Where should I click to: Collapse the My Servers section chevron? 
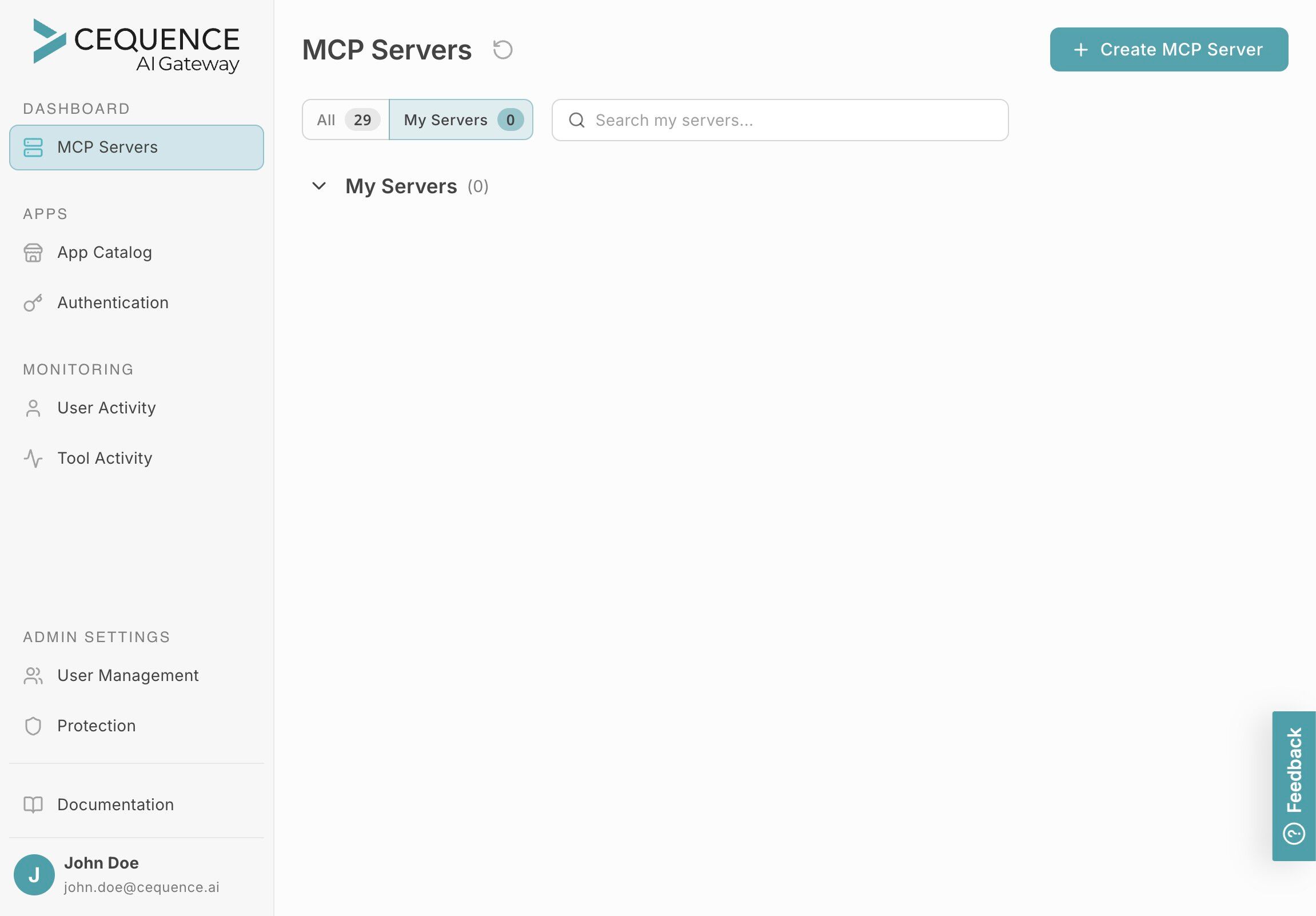coord(318,186)
